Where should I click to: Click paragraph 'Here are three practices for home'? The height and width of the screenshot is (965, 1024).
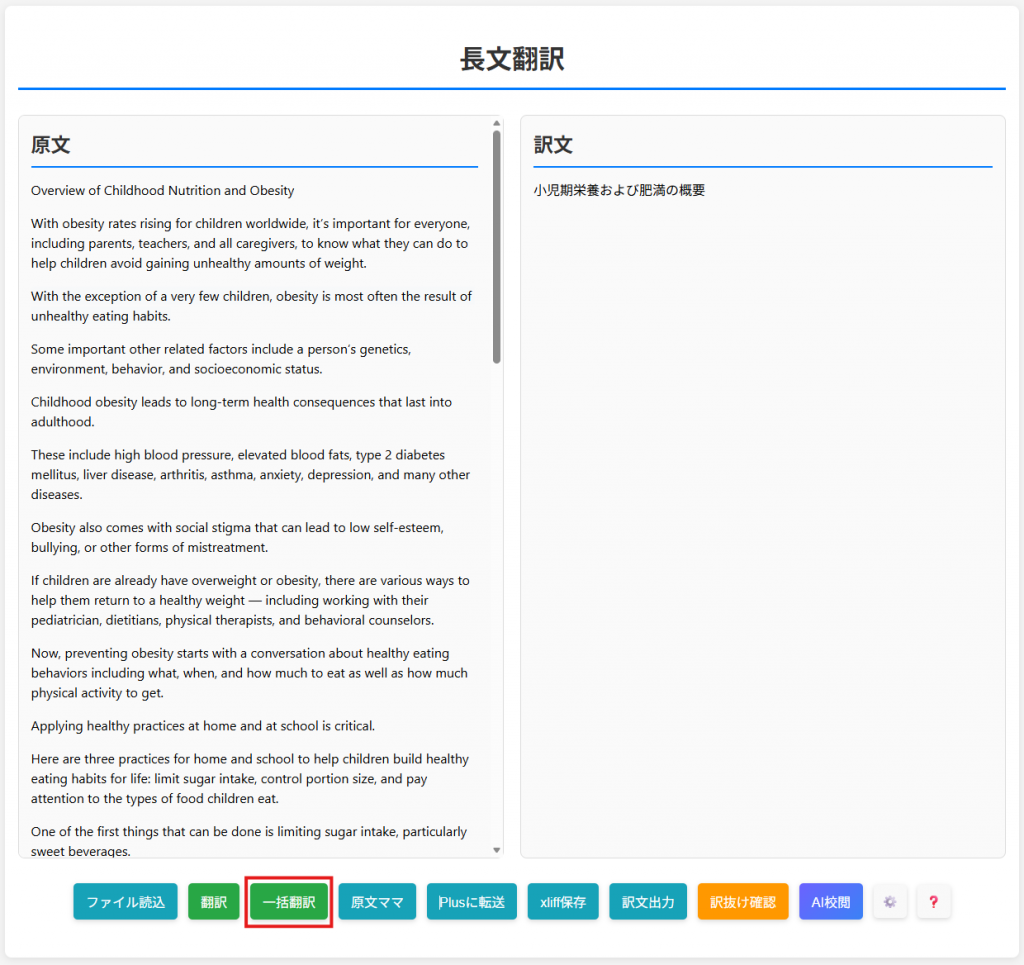[249, 779]
